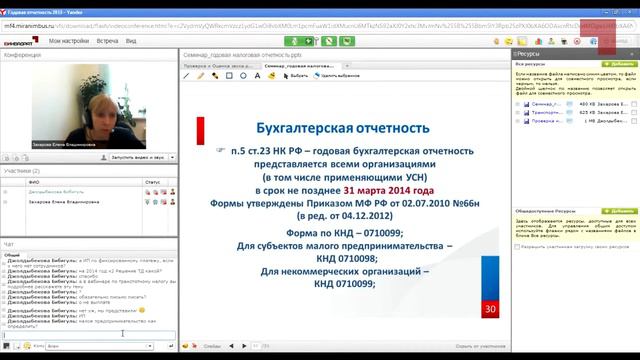The width and height of the screenshot is (640, 360).
Task: Check box for 'Проверка и...' resource row
Action: 634,121
